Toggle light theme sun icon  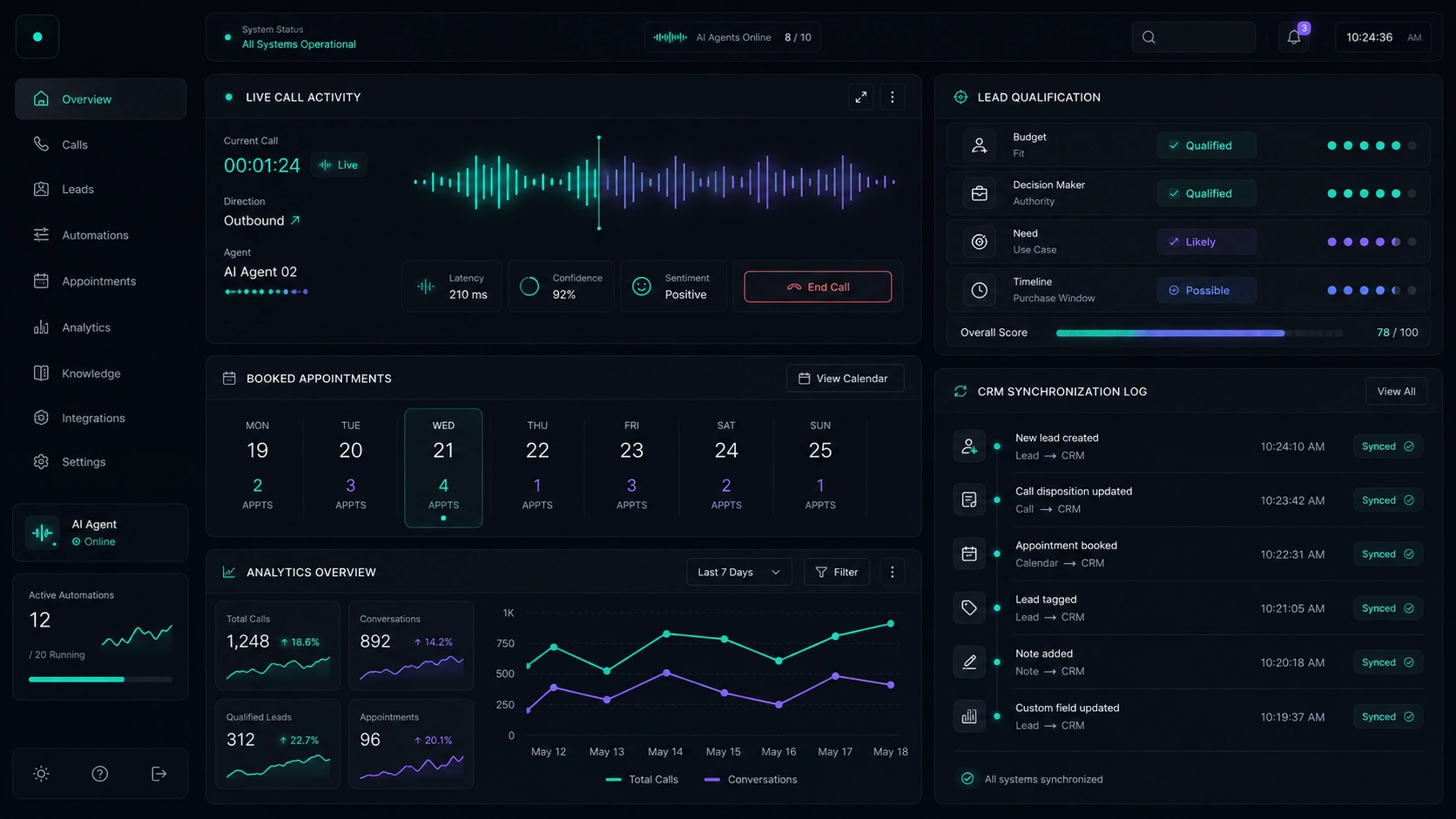(x=41, y=774)
